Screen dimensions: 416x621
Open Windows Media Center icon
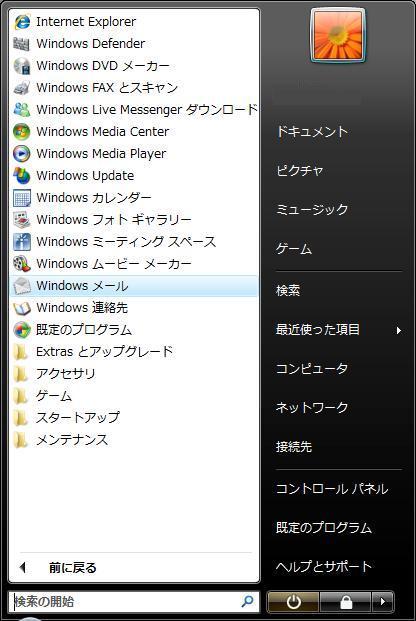coord(22,131)
